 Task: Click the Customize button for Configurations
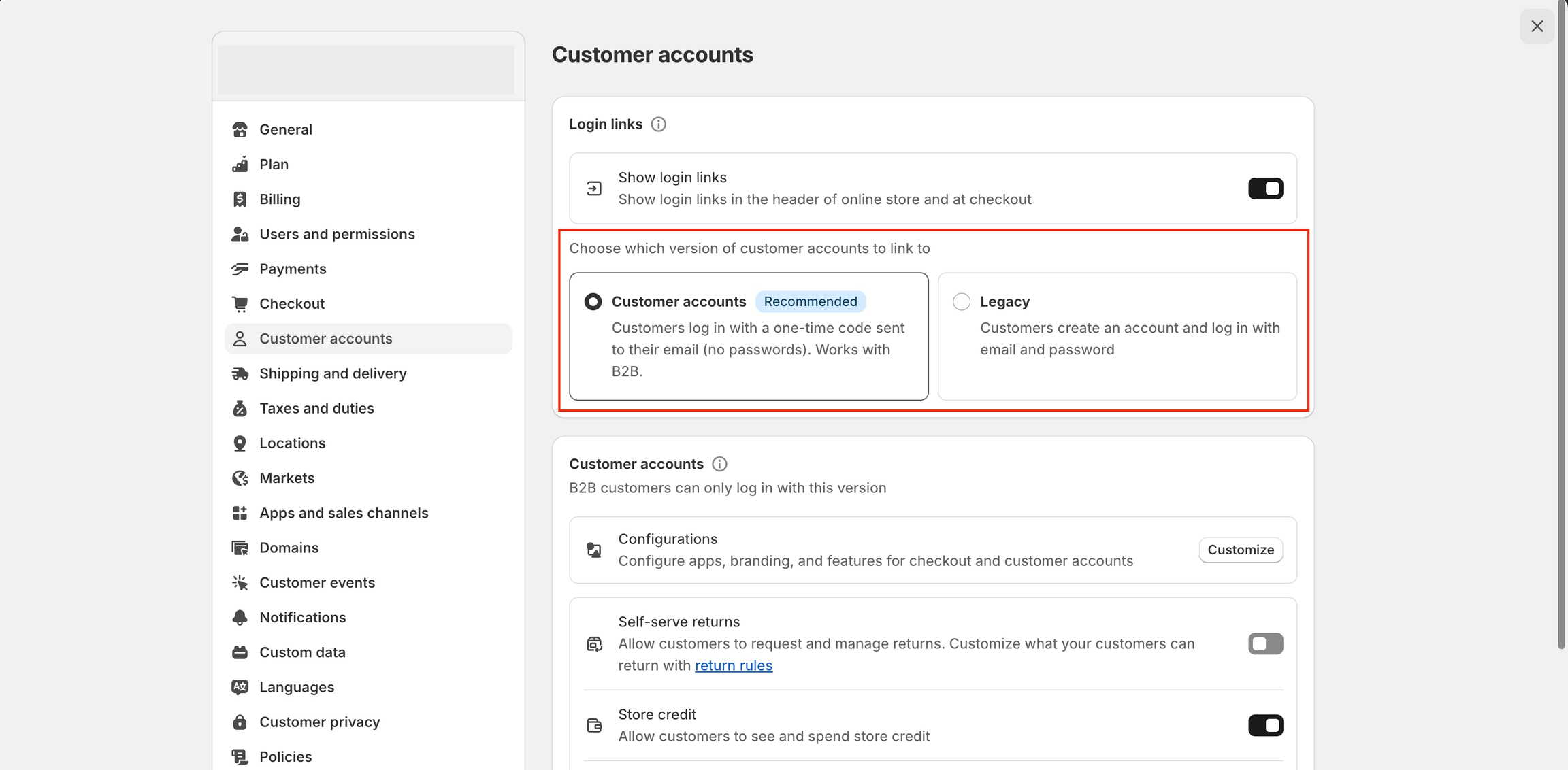(1240, 550)
